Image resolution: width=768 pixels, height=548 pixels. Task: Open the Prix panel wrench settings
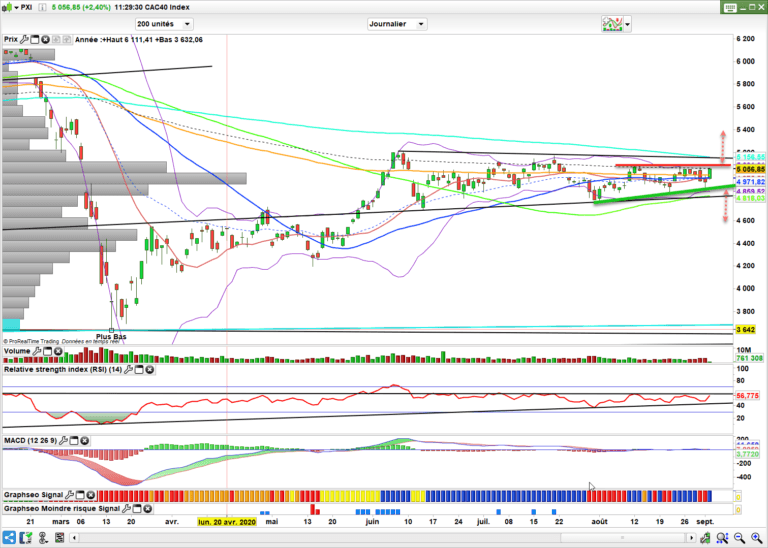pos(26,39)
